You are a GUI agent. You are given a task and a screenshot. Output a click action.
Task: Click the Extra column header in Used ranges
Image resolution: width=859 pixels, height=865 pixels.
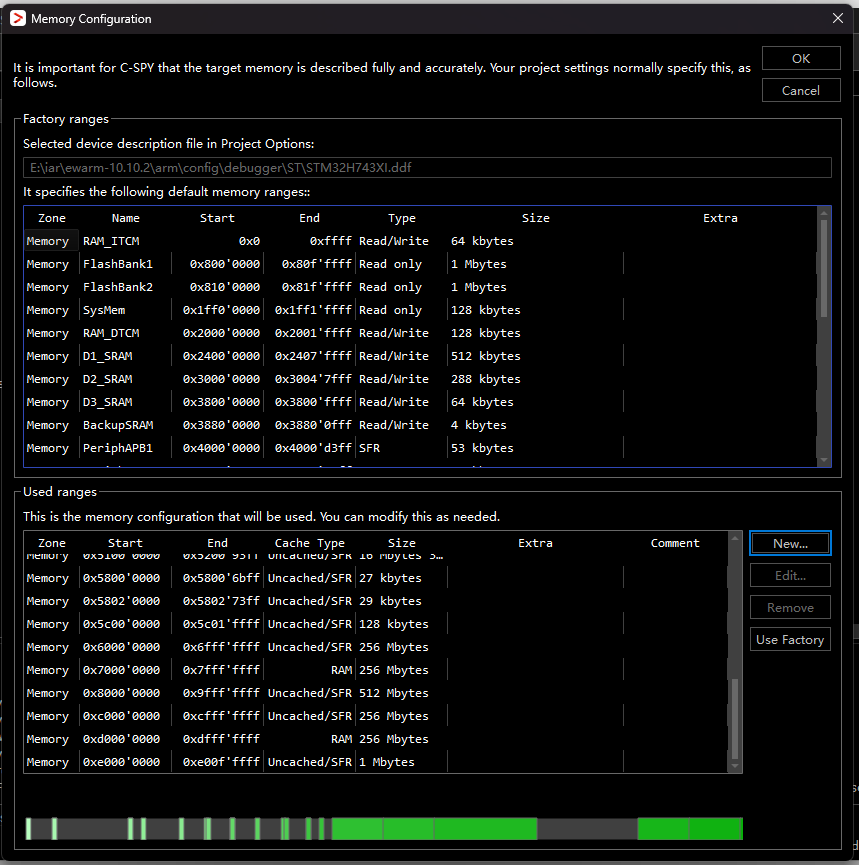click(x=535, y=543)
